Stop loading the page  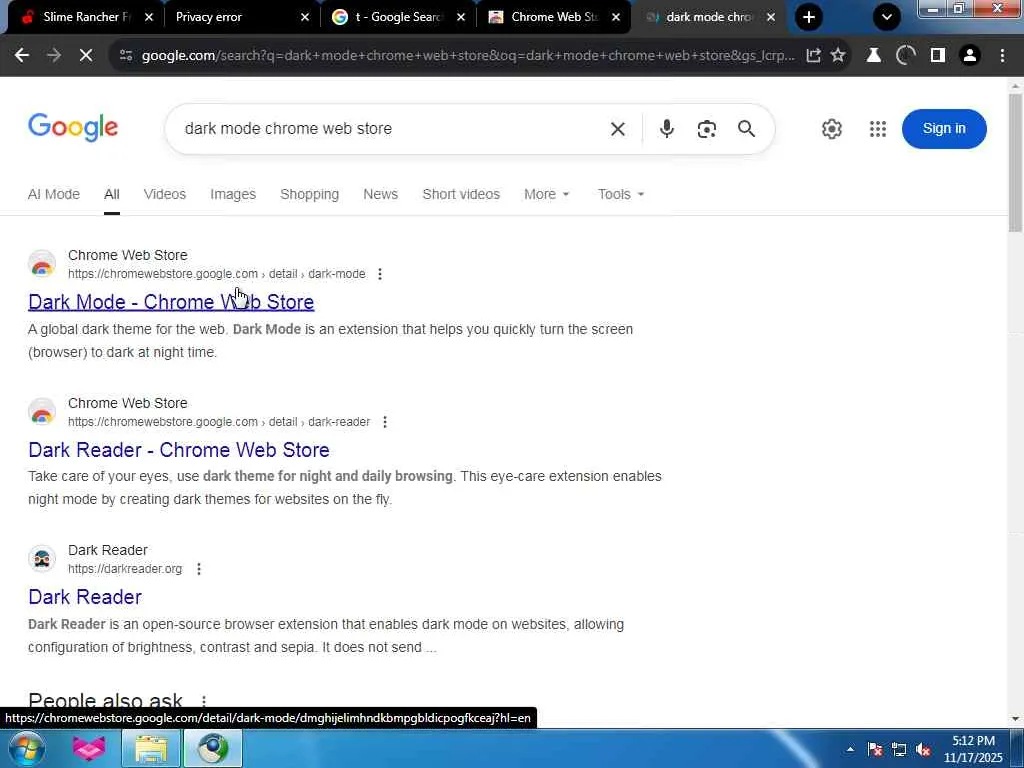[x=86, y=56]
